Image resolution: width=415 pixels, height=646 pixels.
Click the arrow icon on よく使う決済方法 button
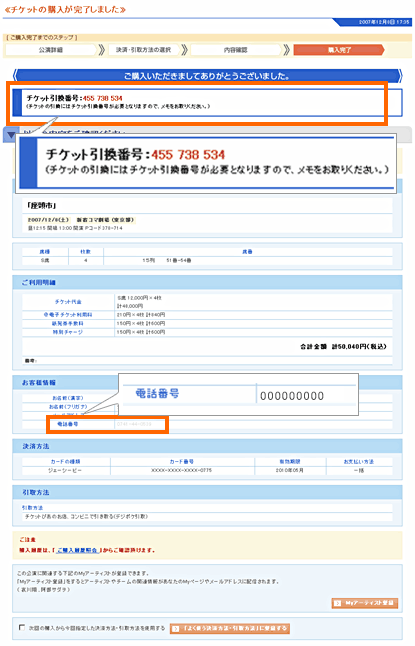pos(176,628)
